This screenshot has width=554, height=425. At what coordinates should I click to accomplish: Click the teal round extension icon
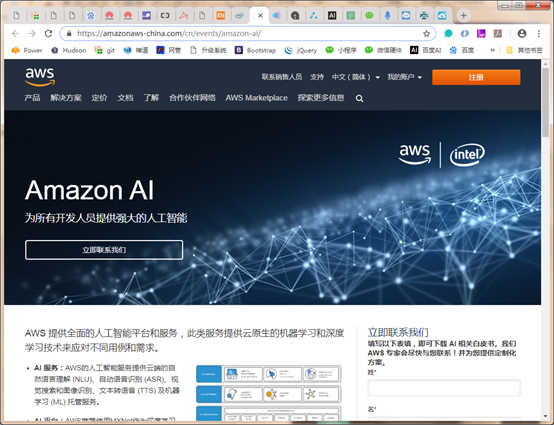pos(448,34)
